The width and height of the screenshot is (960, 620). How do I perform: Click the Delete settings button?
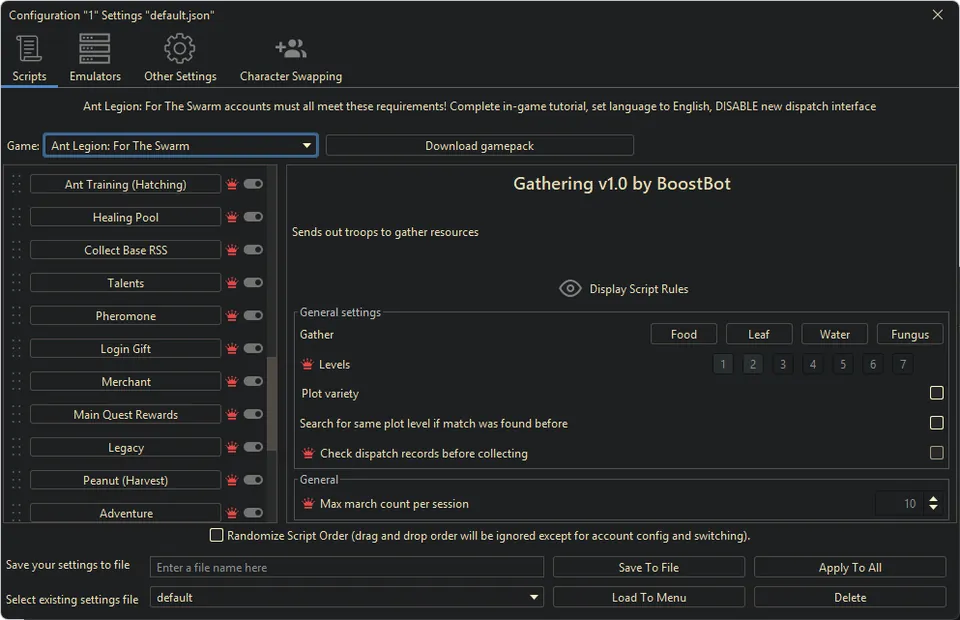[850, 597]
